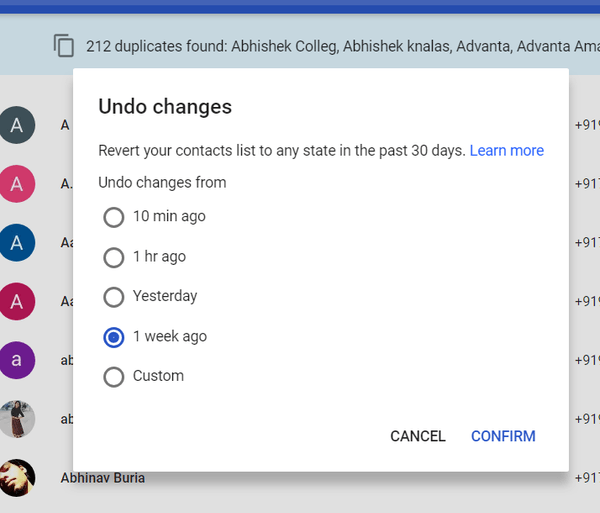Open the Learn more link
Image resolution: width=600 pixels, height=513 pixels.
[506, 150]
